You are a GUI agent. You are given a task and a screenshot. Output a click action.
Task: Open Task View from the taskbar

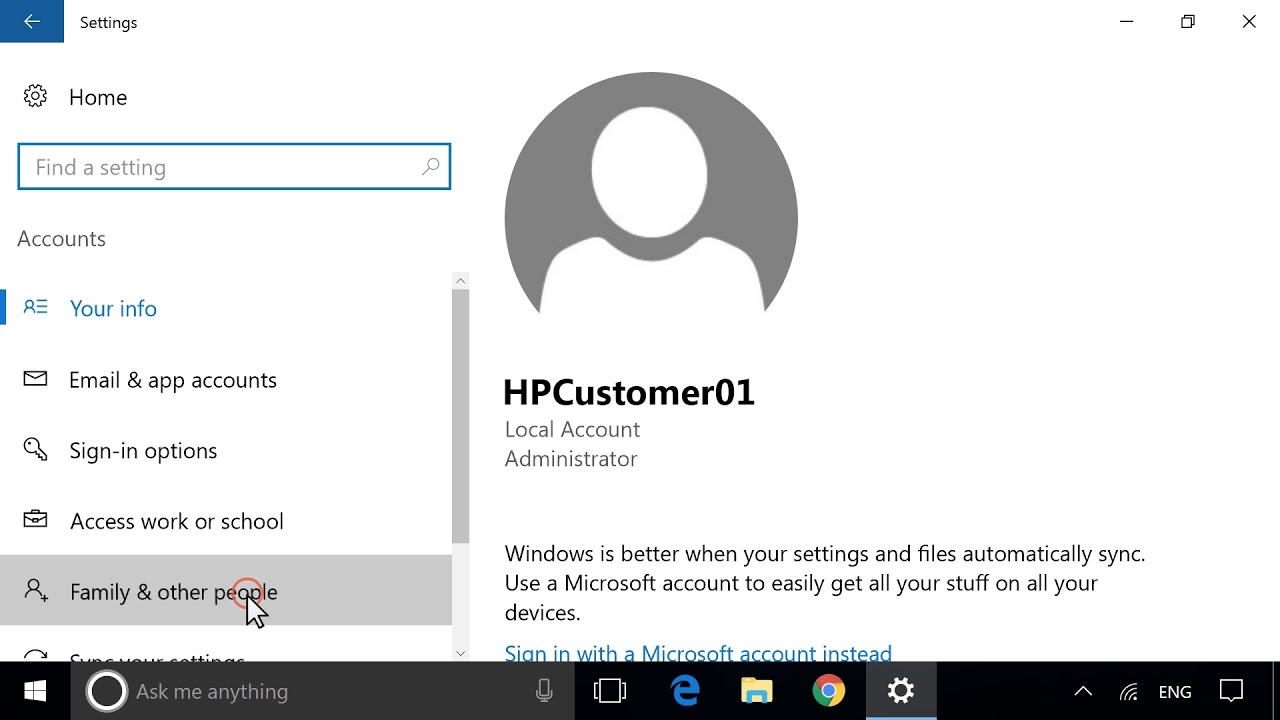(x=609, y=691)
